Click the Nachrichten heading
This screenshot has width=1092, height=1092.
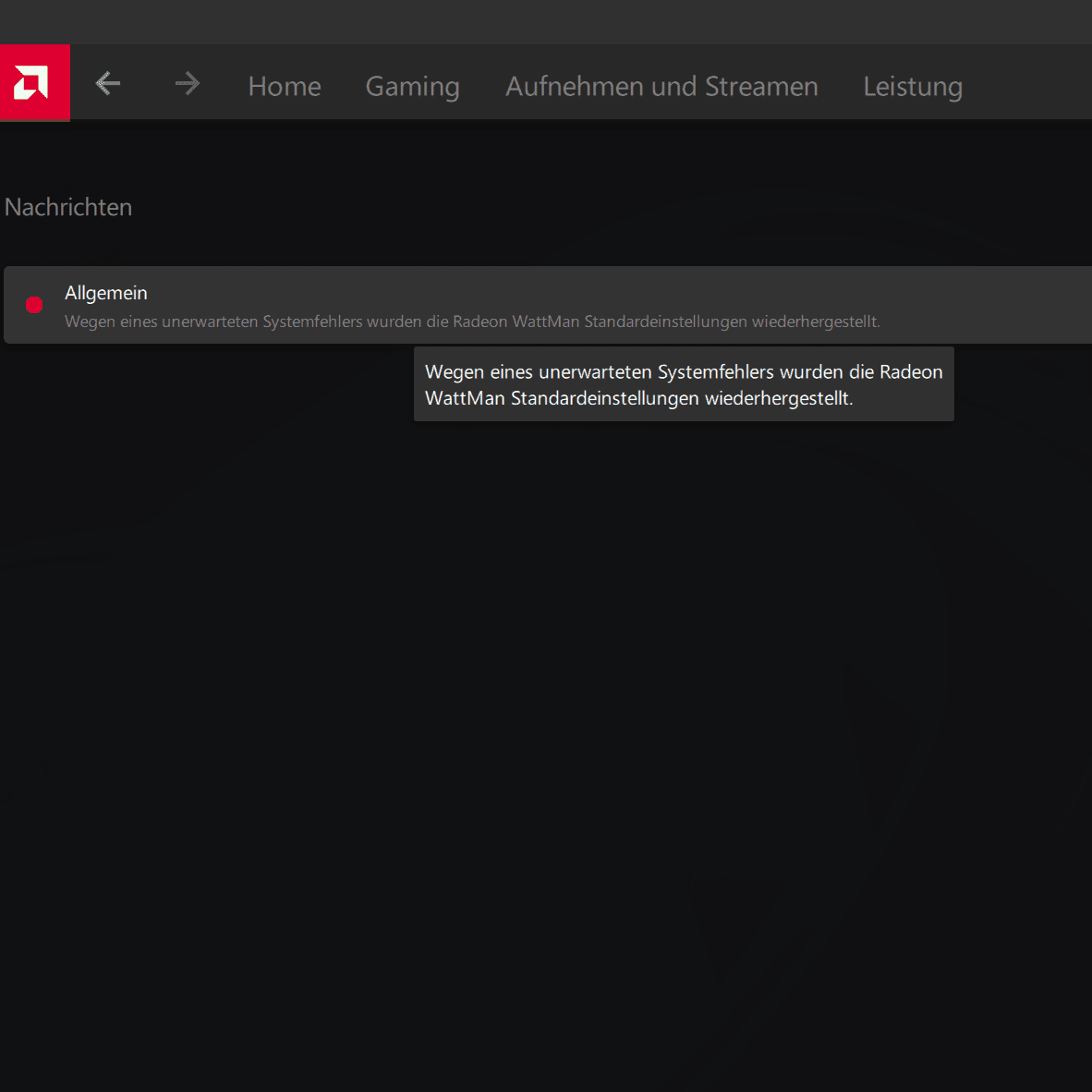68,207
